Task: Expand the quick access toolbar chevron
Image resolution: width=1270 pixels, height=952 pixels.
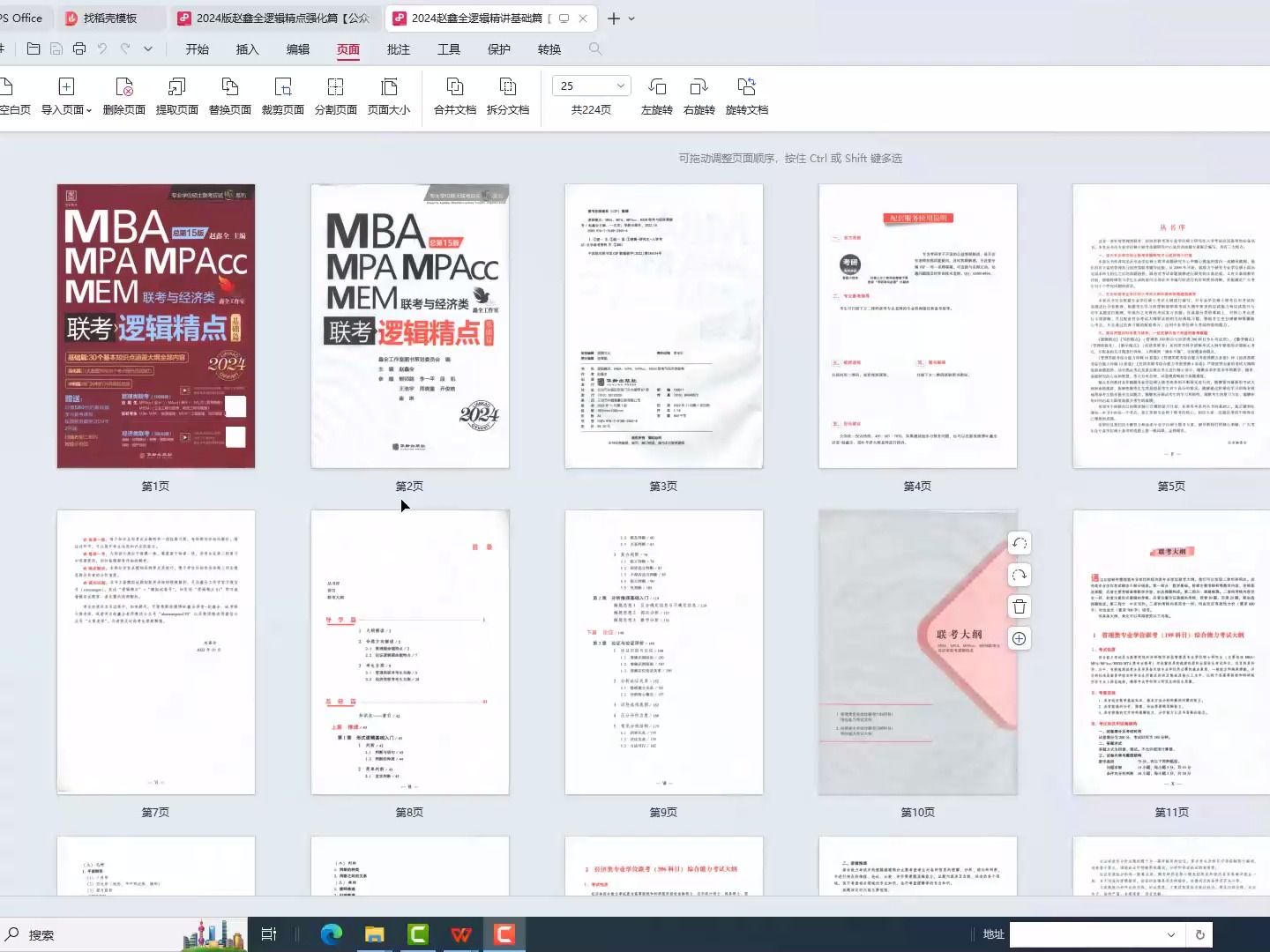Action: 148,49
